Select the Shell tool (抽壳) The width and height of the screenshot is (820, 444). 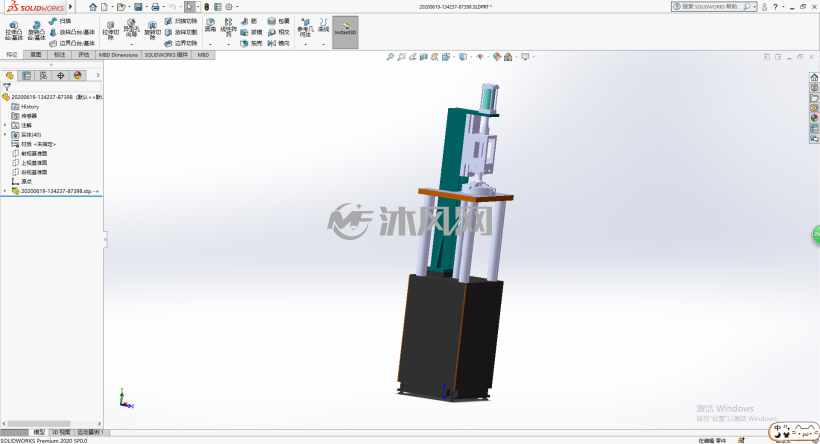[251, 43]
